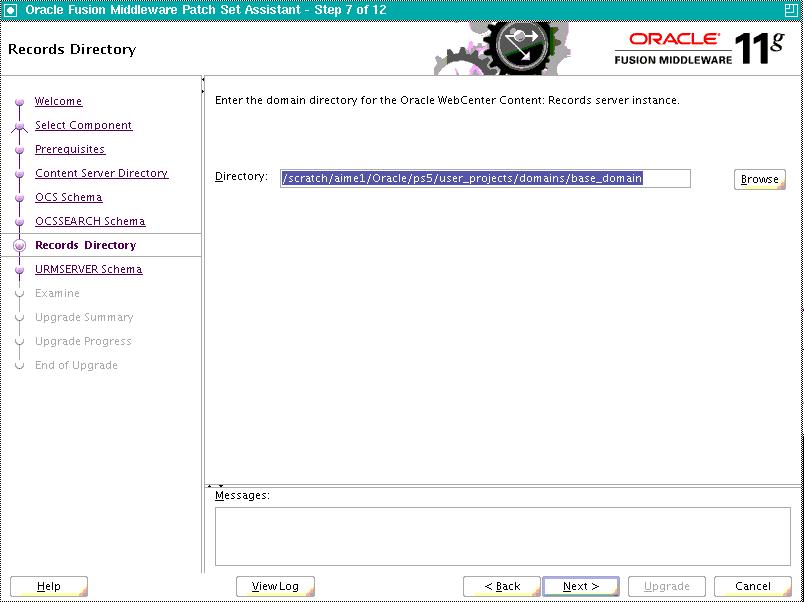This screenshot has width=804, height=602.
Task: Open the OCSSEARCH Schema step
Action: [90, 222]
